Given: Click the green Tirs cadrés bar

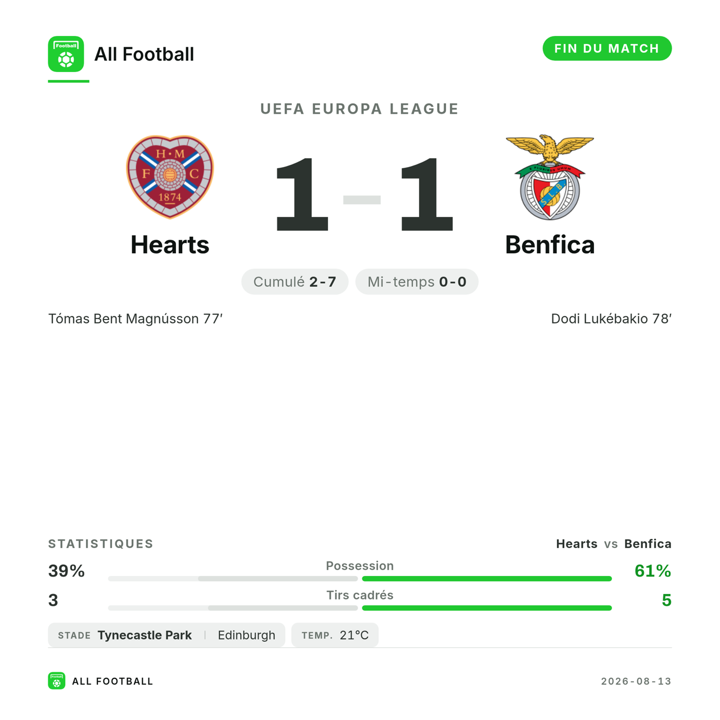Looking at the screenshot, I should pos(487,608).
